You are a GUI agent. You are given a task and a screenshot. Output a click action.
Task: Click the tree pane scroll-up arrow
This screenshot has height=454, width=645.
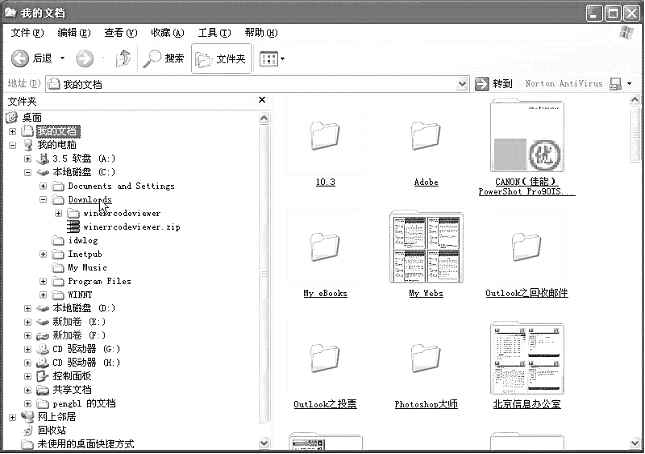coord(264,118)
